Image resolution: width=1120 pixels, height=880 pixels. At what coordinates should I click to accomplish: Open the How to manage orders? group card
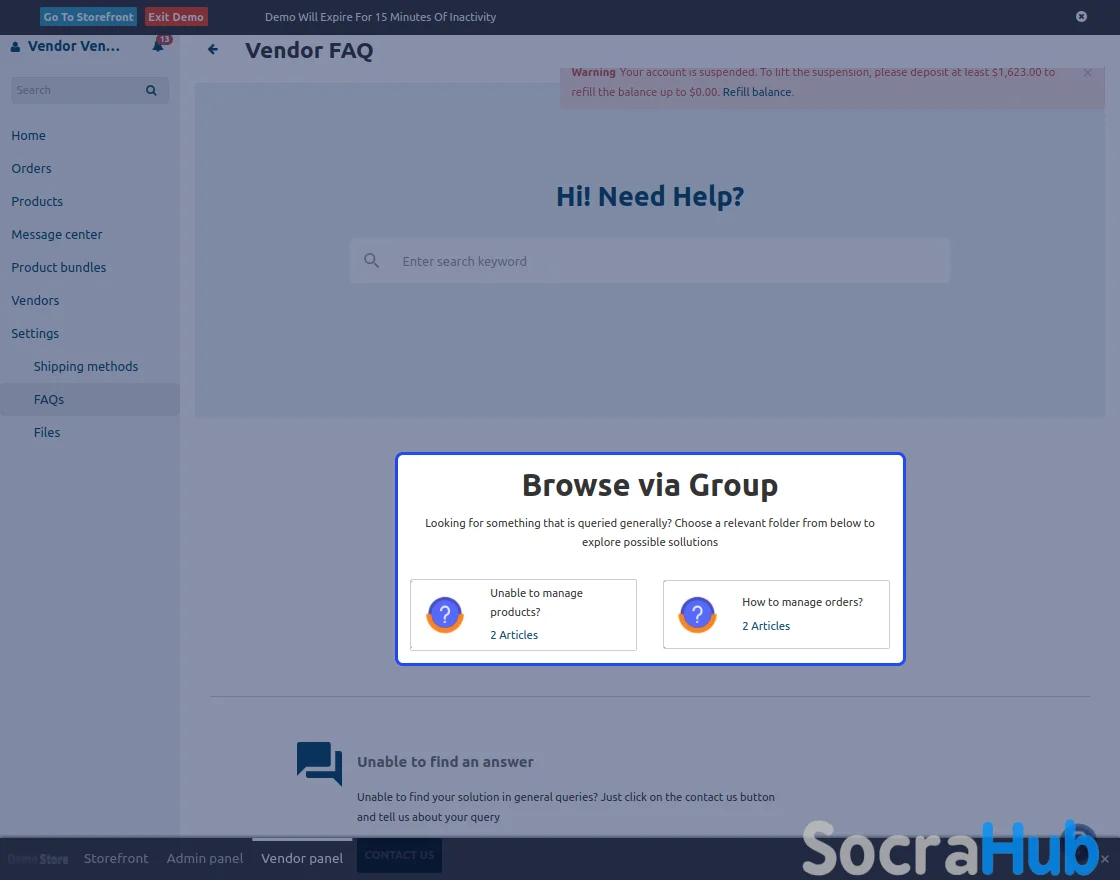(776, 614)
